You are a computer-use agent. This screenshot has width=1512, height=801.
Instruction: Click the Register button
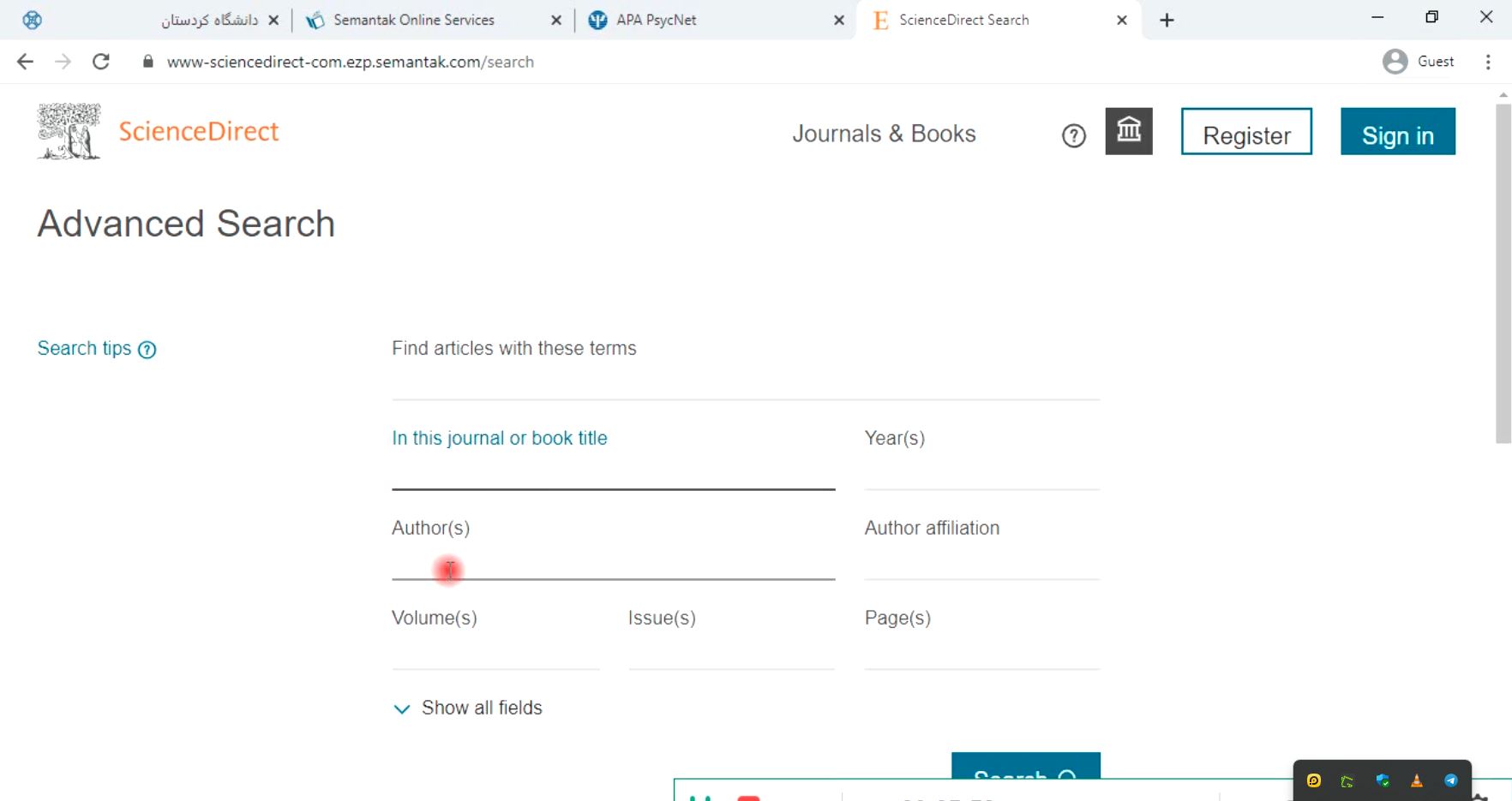(1246, 131)
